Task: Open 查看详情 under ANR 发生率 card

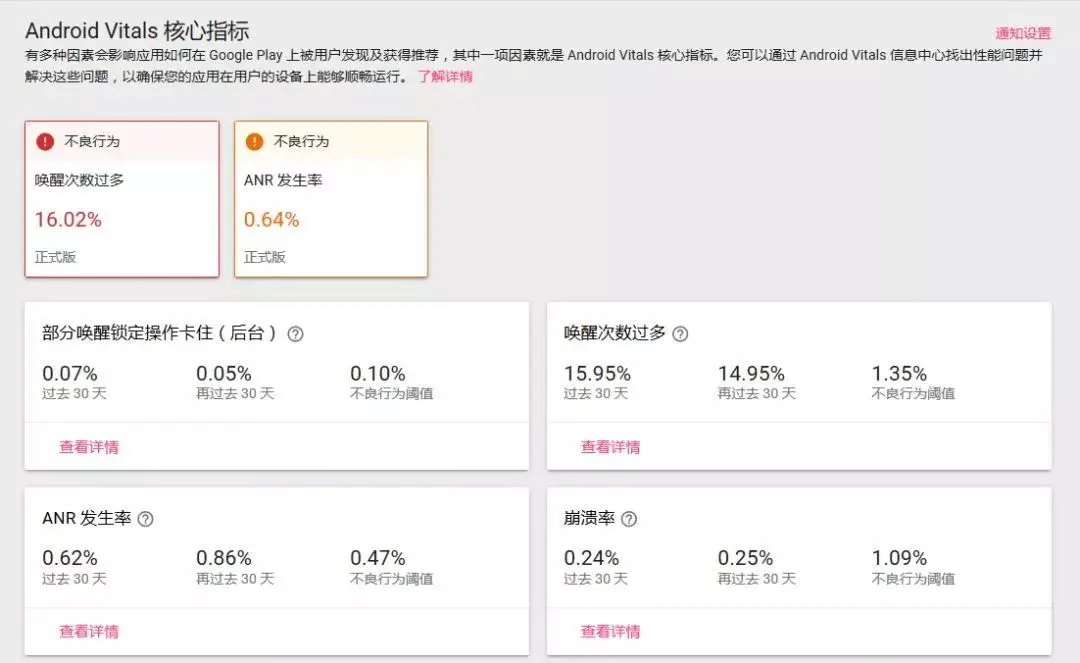Action: tap(89, 631)
